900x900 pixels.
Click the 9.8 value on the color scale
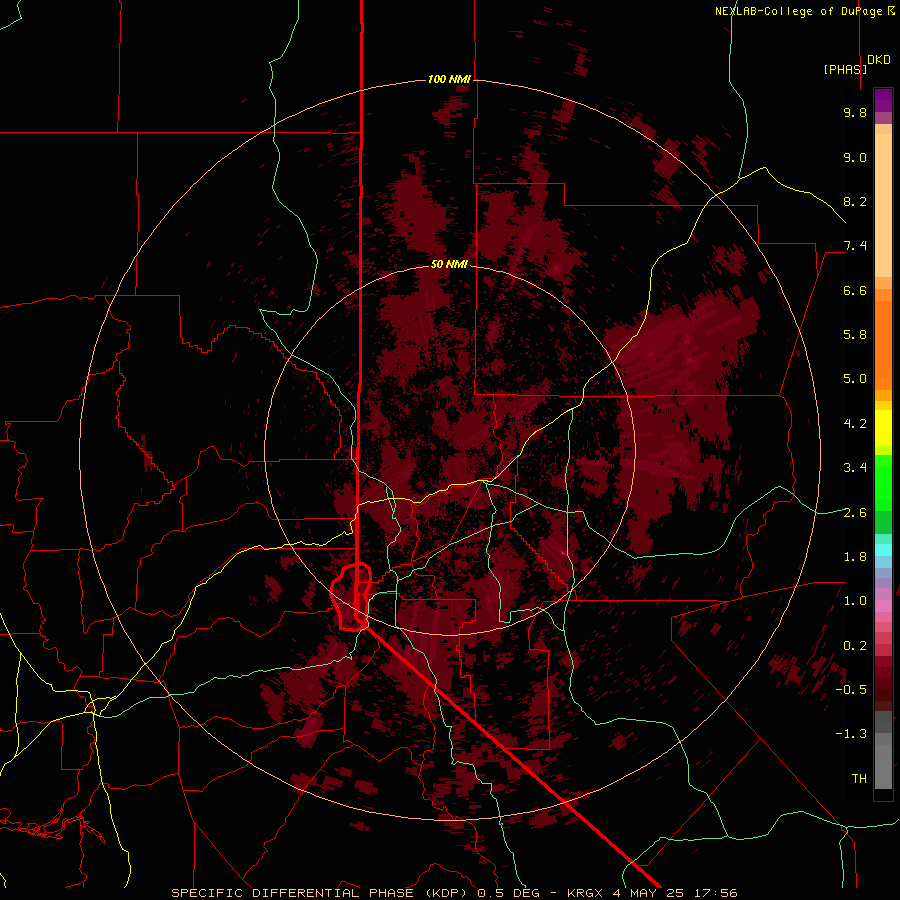tap(855, 112)
